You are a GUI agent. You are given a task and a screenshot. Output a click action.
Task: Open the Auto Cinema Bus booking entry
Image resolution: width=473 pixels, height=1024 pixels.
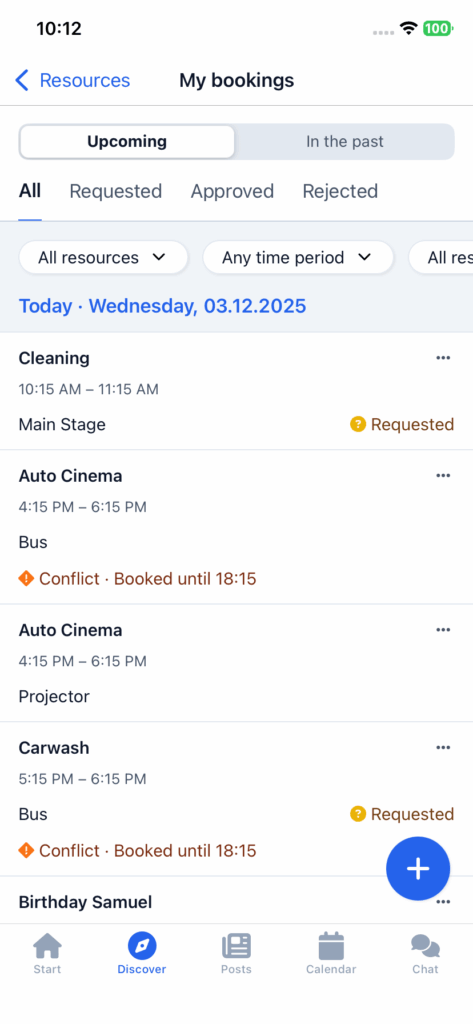236,527
